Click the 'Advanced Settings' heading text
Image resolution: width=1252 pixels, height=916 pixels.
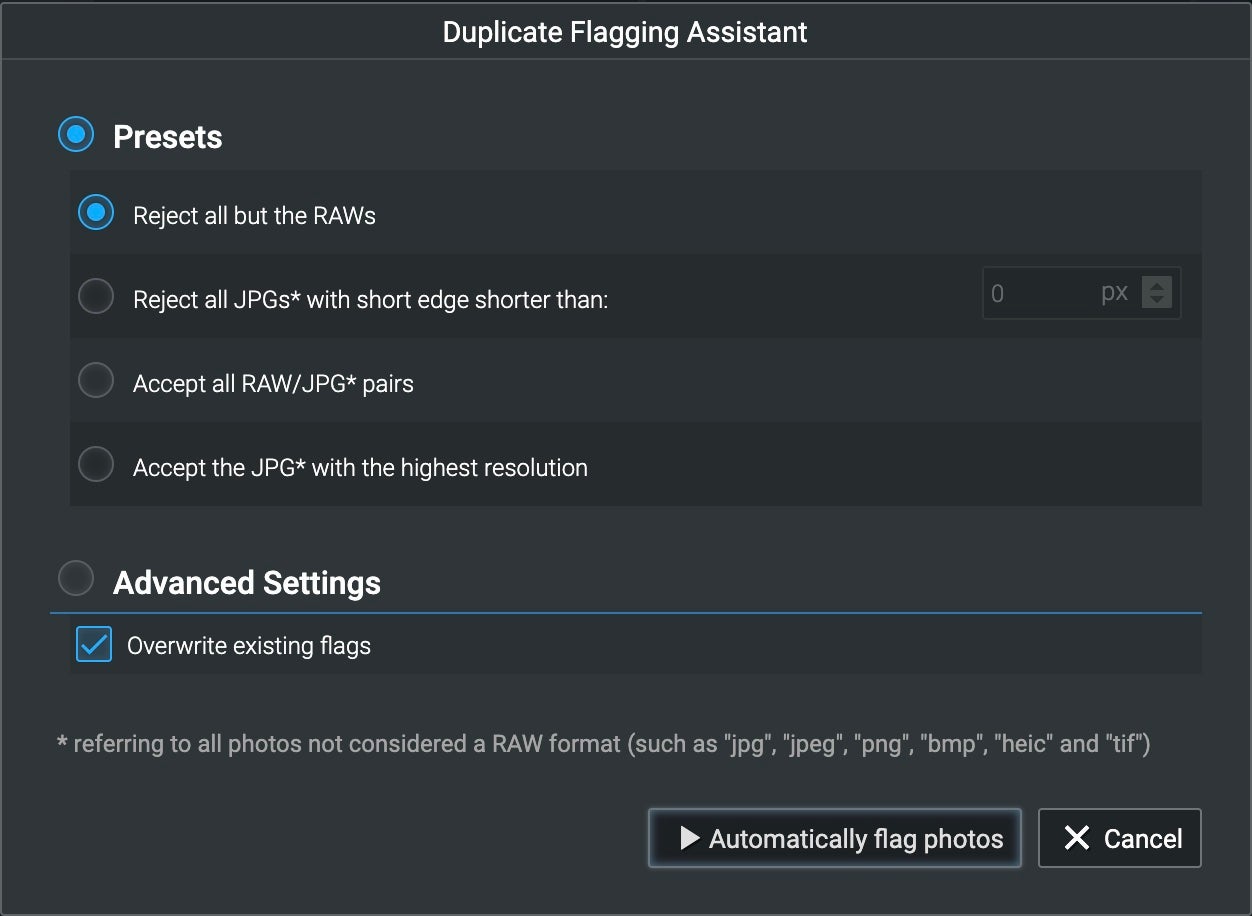[247, 583]
